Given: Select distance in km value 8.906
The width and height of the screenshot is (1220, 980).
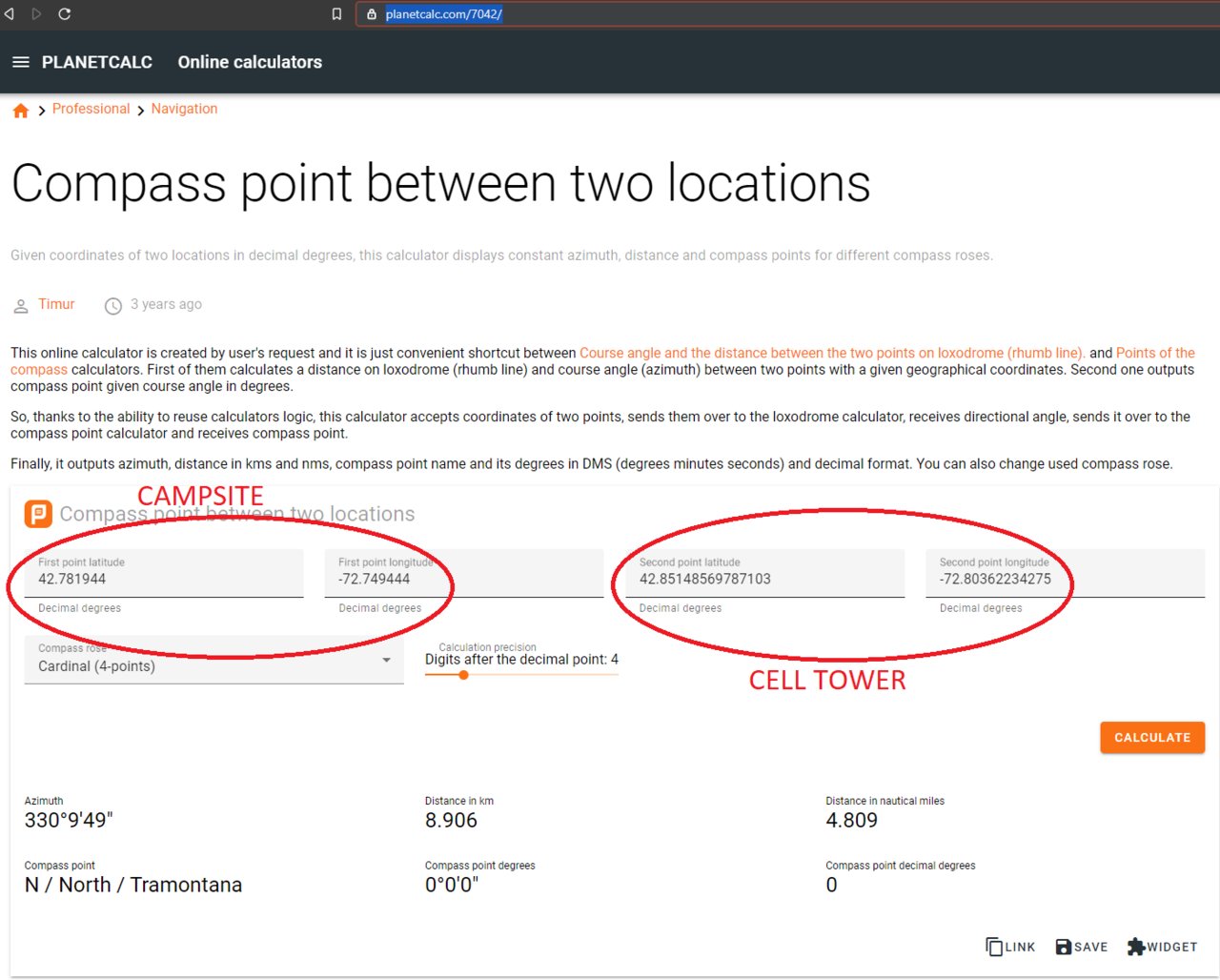Looking at the screenshot, I should pos(451,820).
